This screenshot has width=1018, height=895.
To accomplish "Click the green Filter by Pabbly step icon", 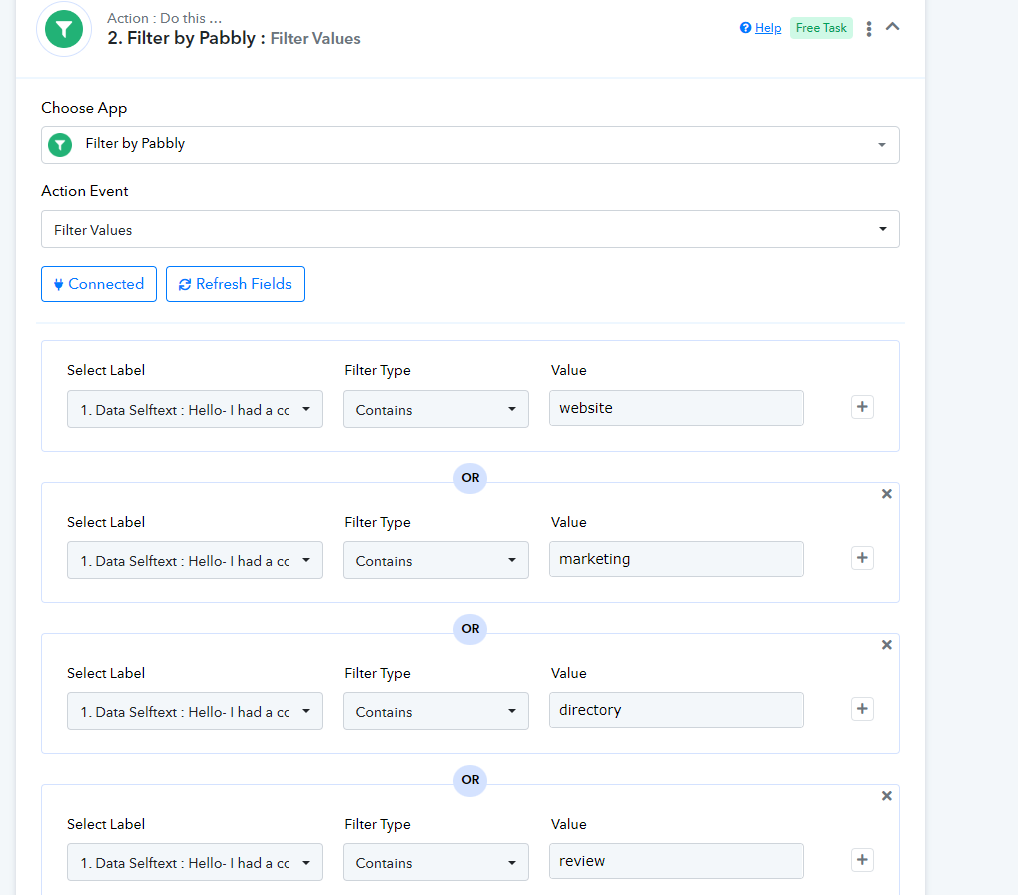I will click(x=64, y=29).
